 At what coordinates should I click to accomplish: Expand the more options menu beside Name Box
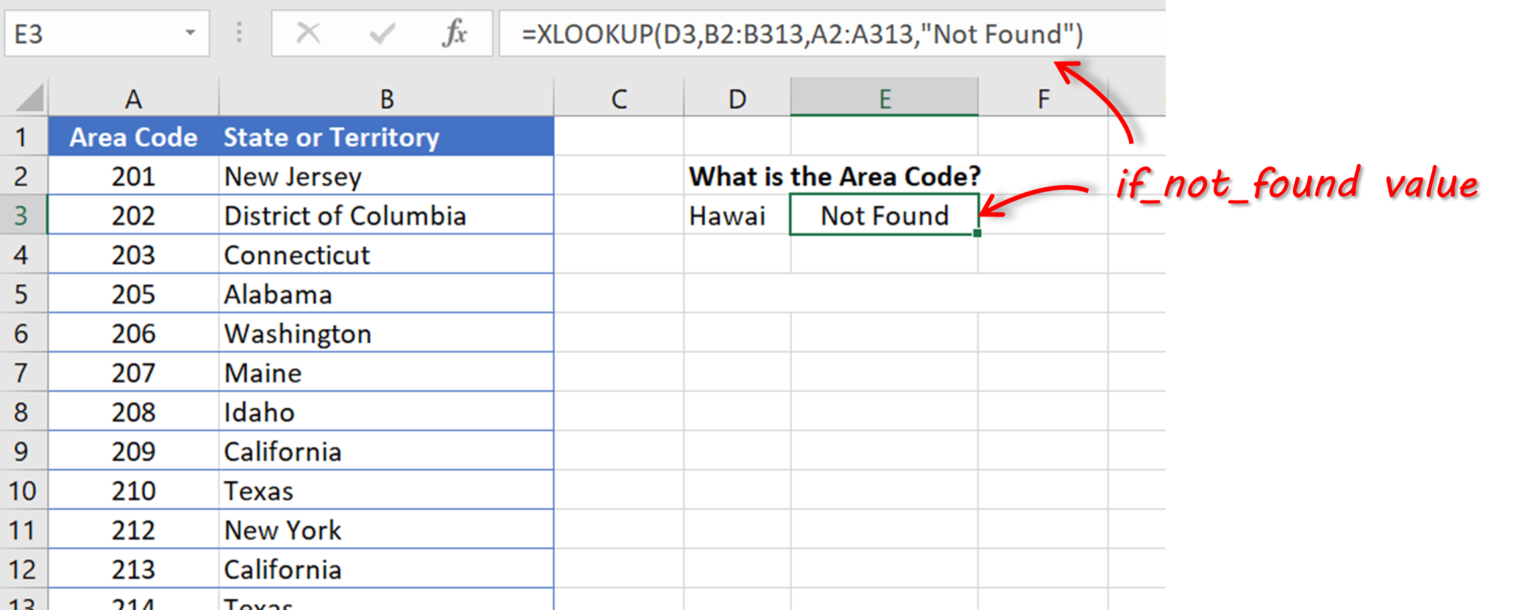(240, 32)
